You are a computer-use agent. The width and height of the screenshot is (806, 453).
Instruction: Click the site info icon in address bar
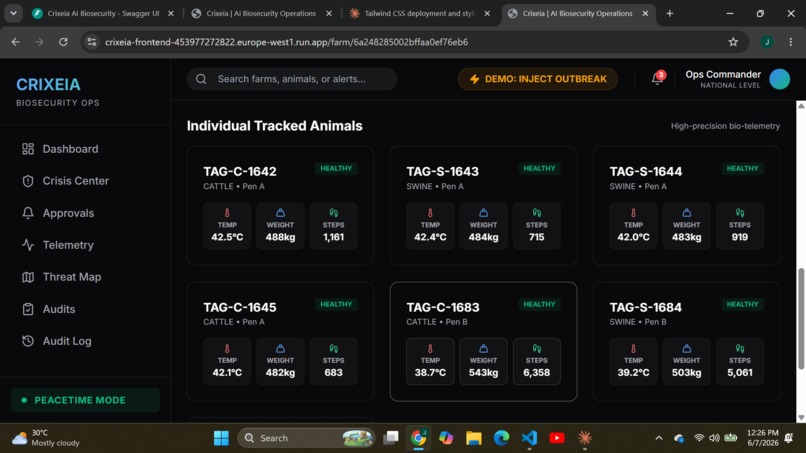point(92,42)
